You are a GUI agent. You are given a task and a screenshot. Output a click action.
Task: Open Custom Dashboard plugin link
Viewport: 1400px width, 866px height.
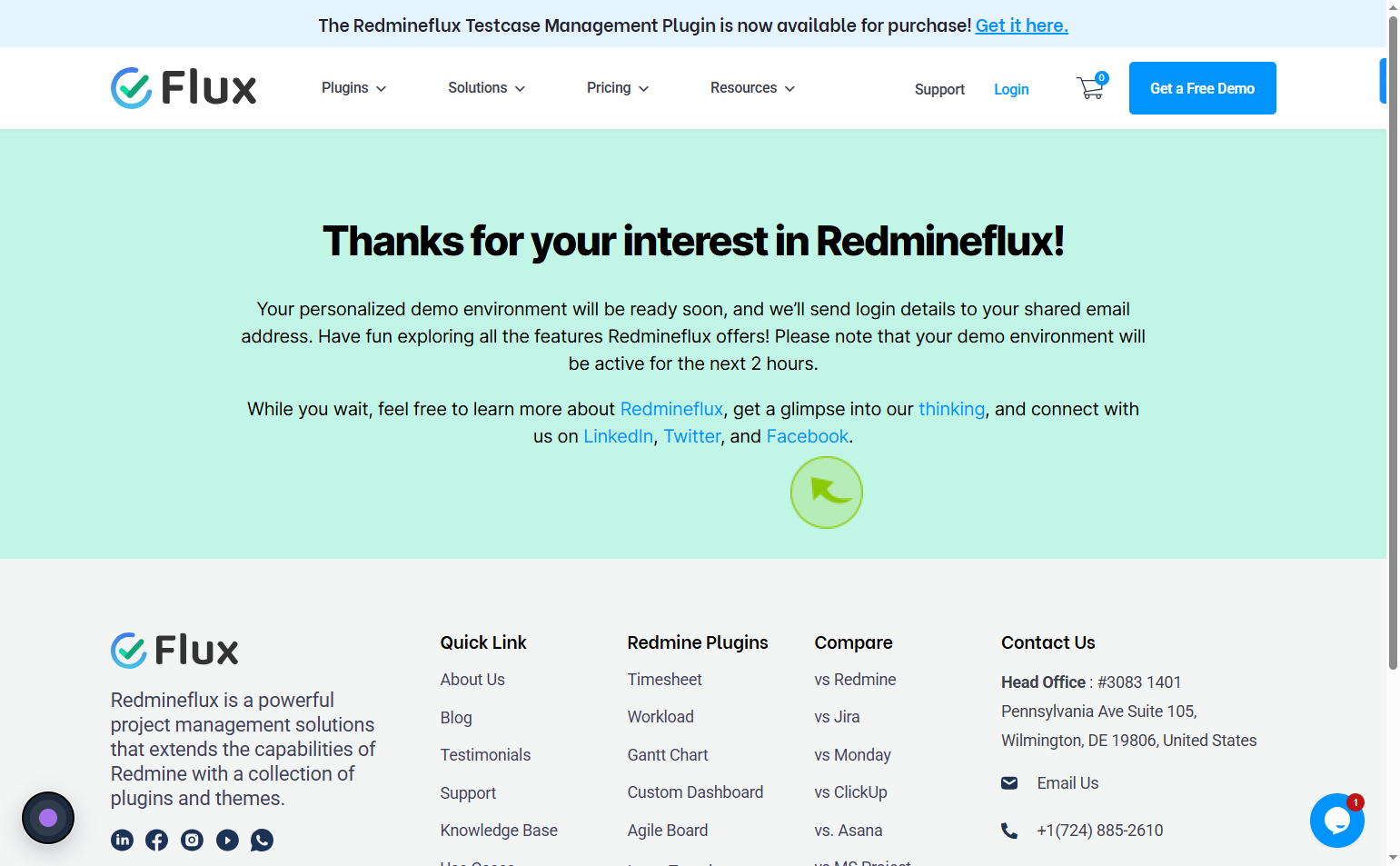pyautogui.click(x=695, y=792)
